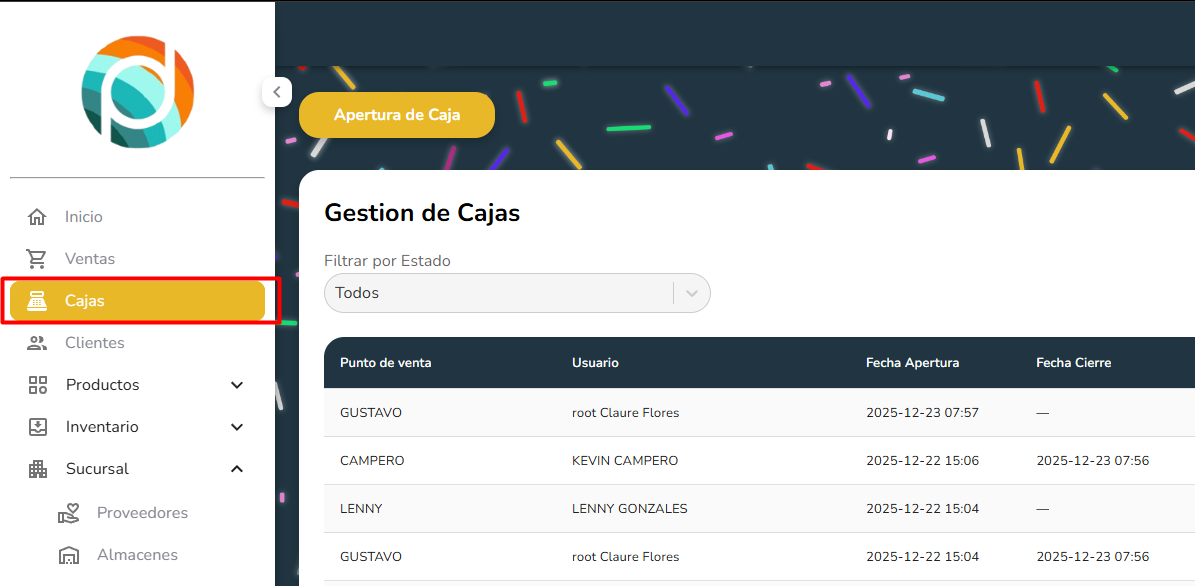Viewport: 1195px width, 586px height.
Task: Collapse the sidebar with the arrow button
Action: (277, 92)
